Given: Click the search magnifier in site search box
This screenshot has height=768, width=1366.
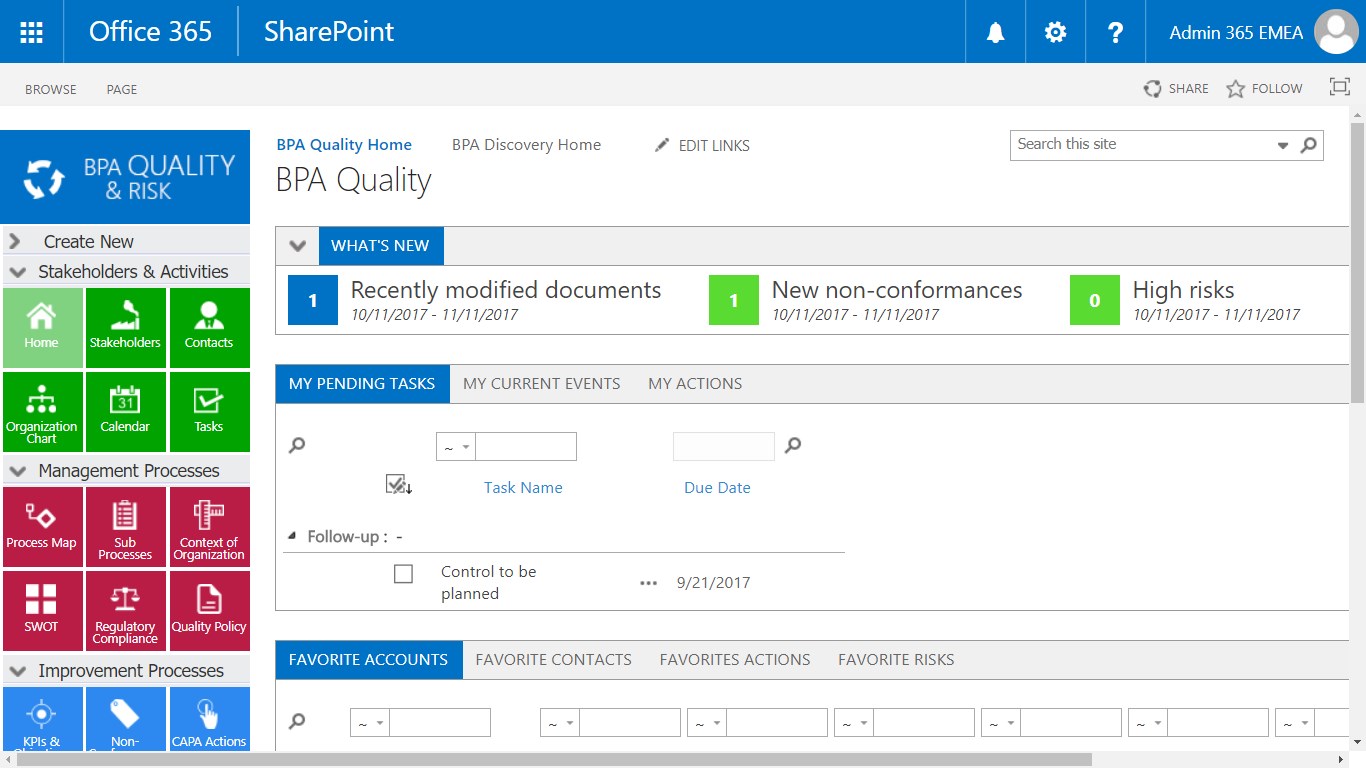Looking at the screenshot, I should [x=1308, y=145].
